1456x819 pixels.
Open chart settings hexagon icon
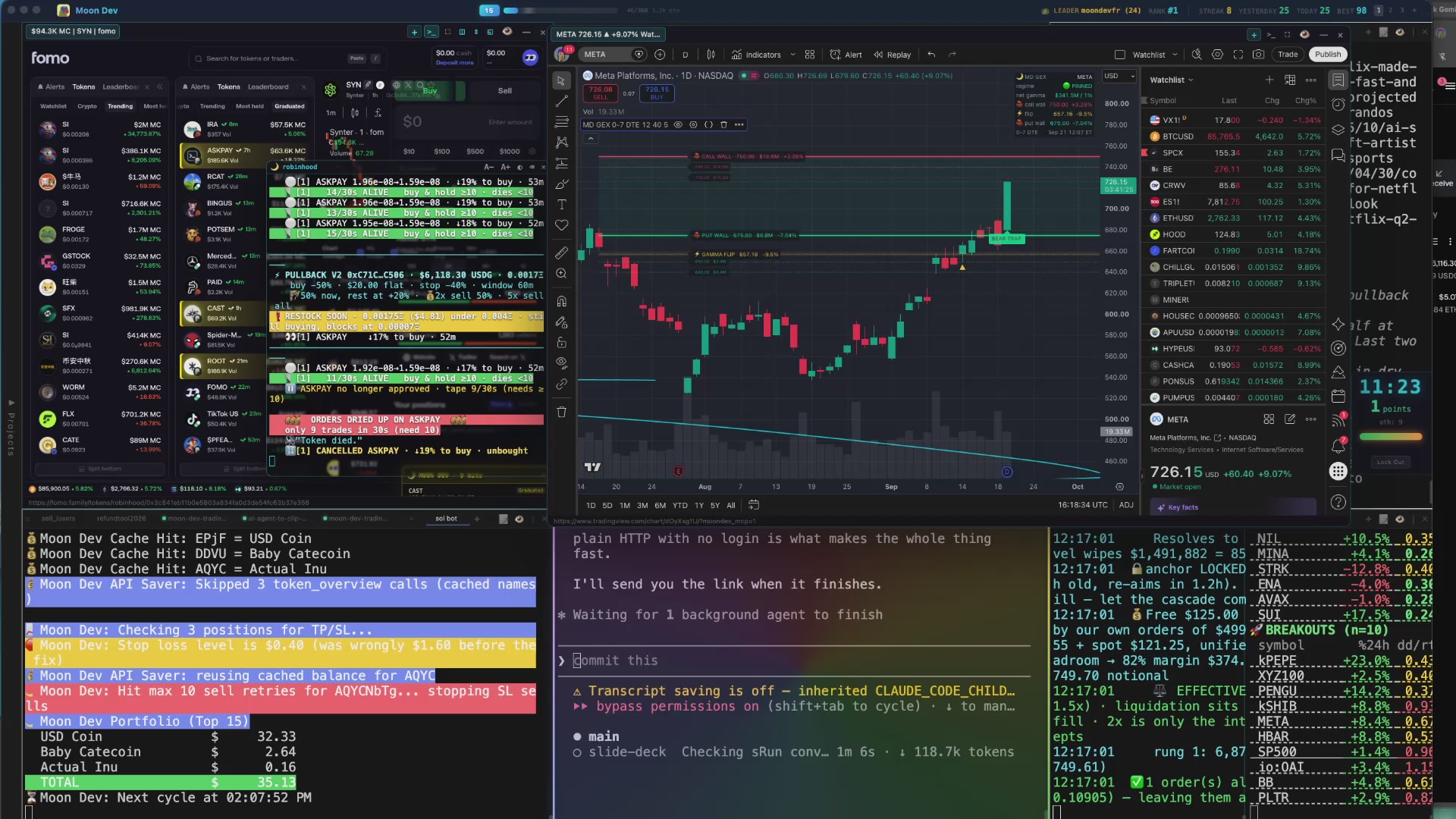click(x=1218, y=55)
